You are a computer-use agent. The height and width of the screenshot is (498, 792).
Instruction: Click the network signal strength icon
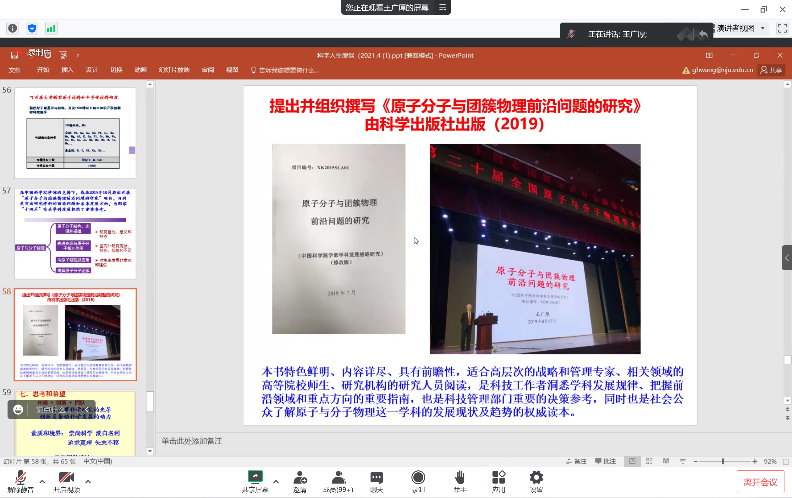point(52,29)
